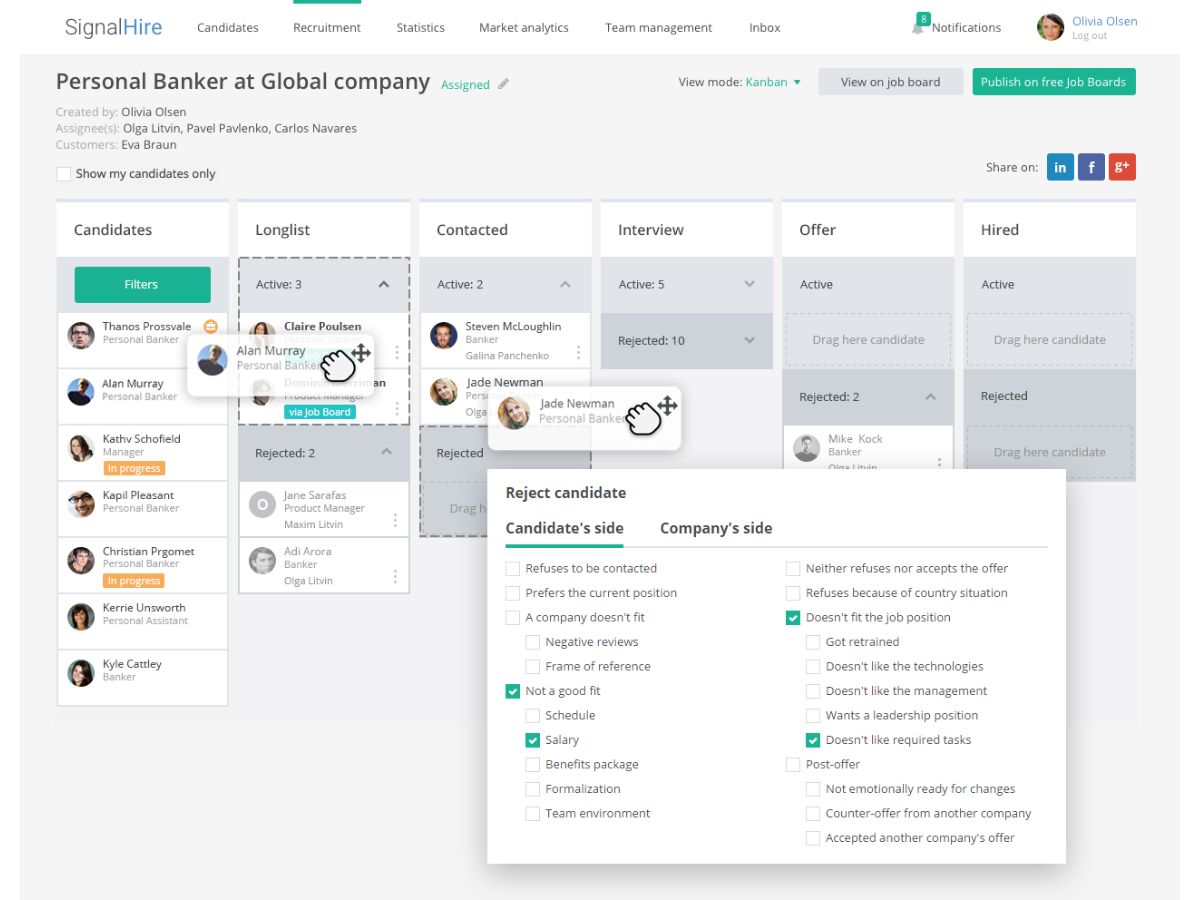1200x900 pixels.
Task: Click the Hired Rejected drag-here drop zone
Action: coord(1050,452)
